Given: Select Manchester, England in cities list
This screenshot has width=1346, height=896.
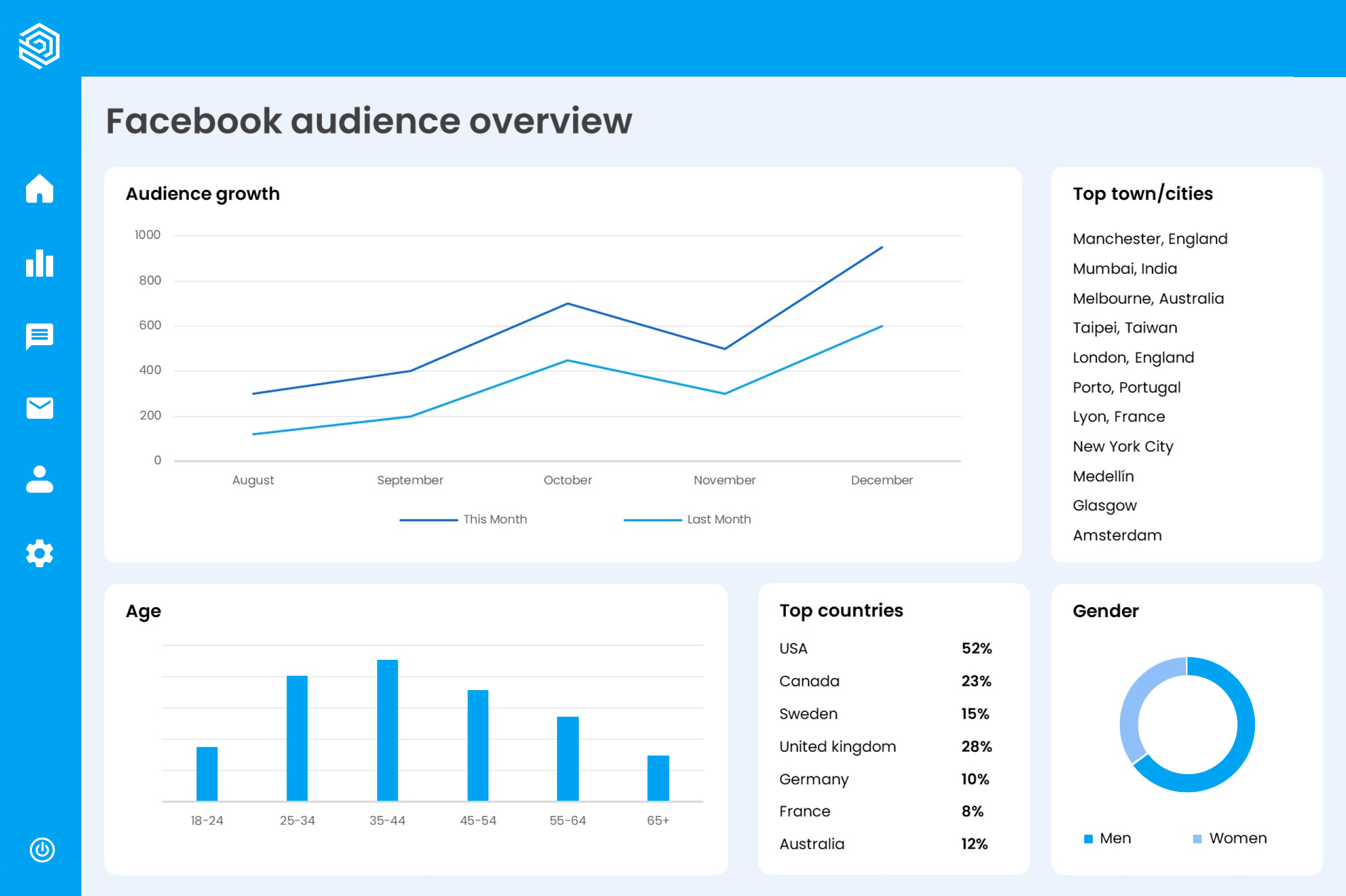Looking at the screenshot, I should tap(1150, 239).
